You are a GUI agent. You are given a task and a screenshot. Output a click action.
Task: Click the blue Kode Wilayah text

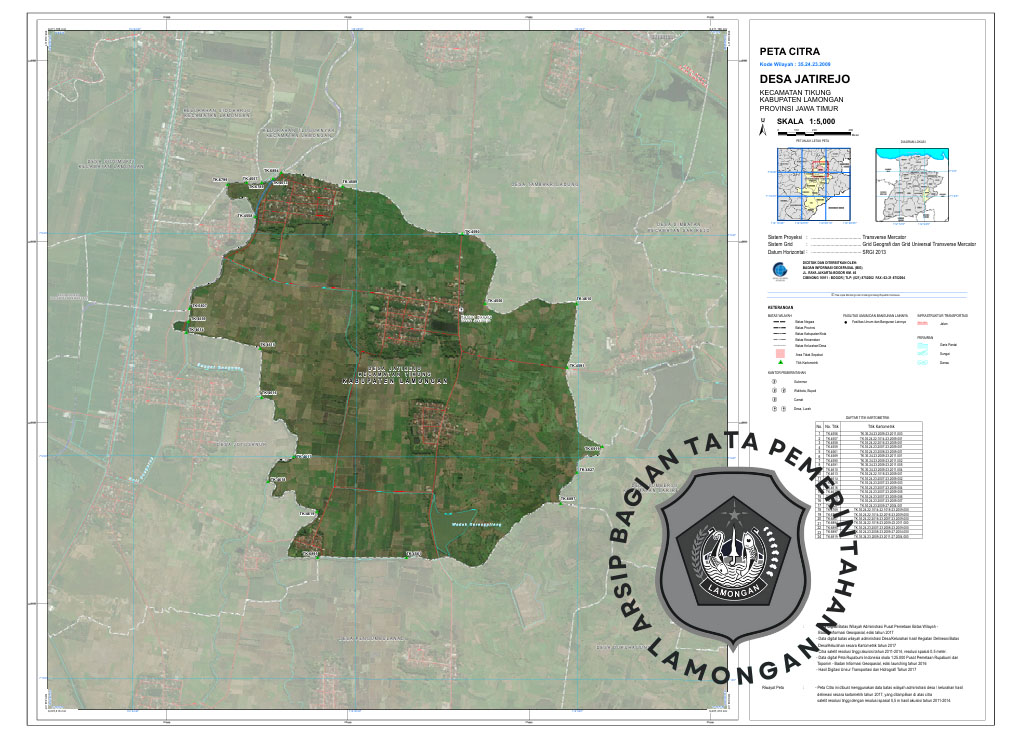[795, 63]
